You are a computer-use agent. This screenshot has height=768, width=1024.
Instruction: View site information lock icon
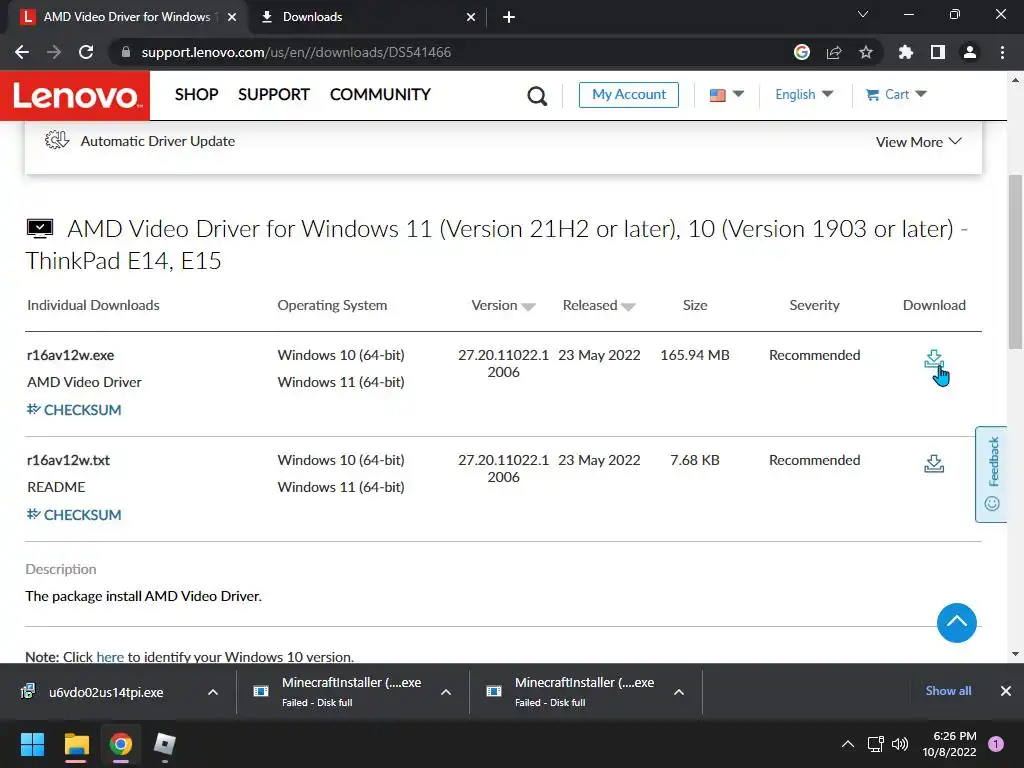(x=126, y=52)
